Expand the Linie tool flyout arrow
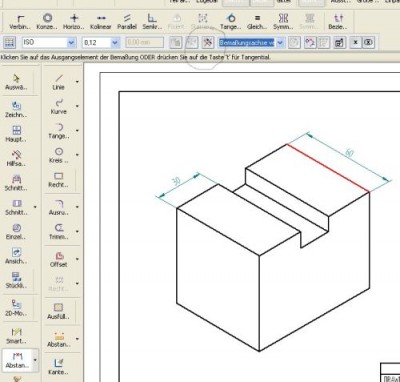 (77, 82)
